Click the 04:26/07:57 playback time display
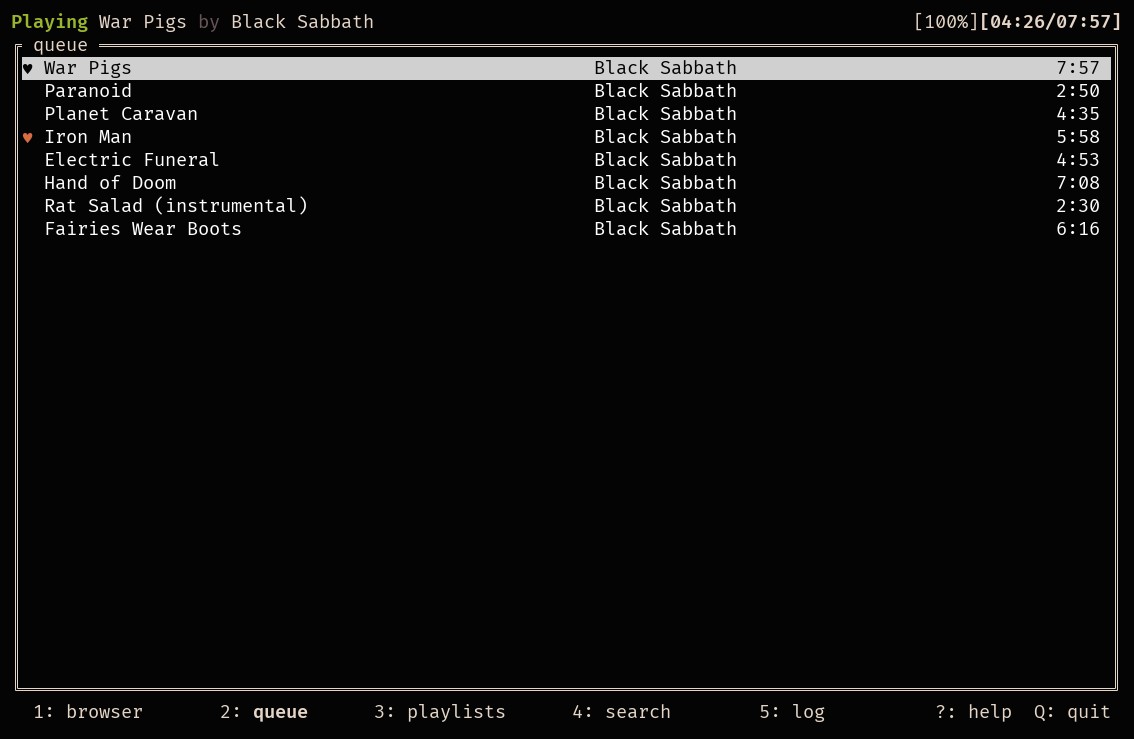Viewport: 1134px width, 739px height. [1051, 22]
